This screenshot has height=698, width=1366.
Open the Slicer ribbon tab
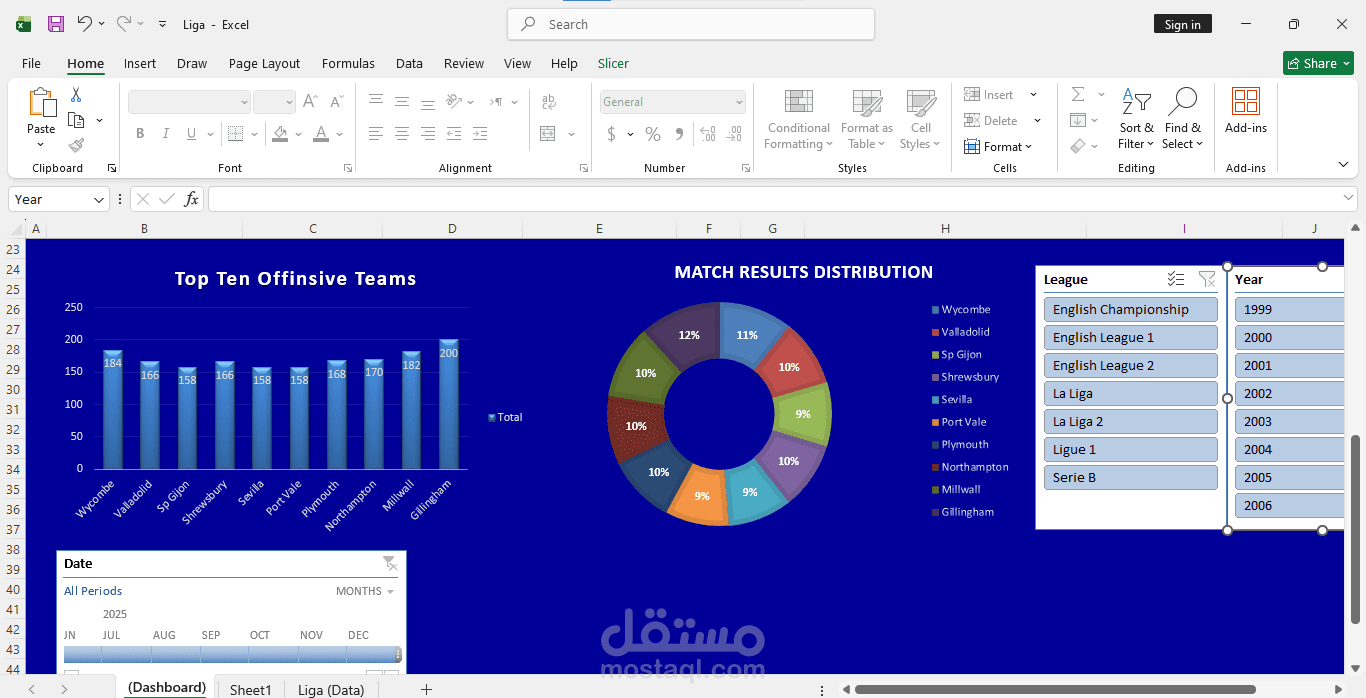(613, 63)
